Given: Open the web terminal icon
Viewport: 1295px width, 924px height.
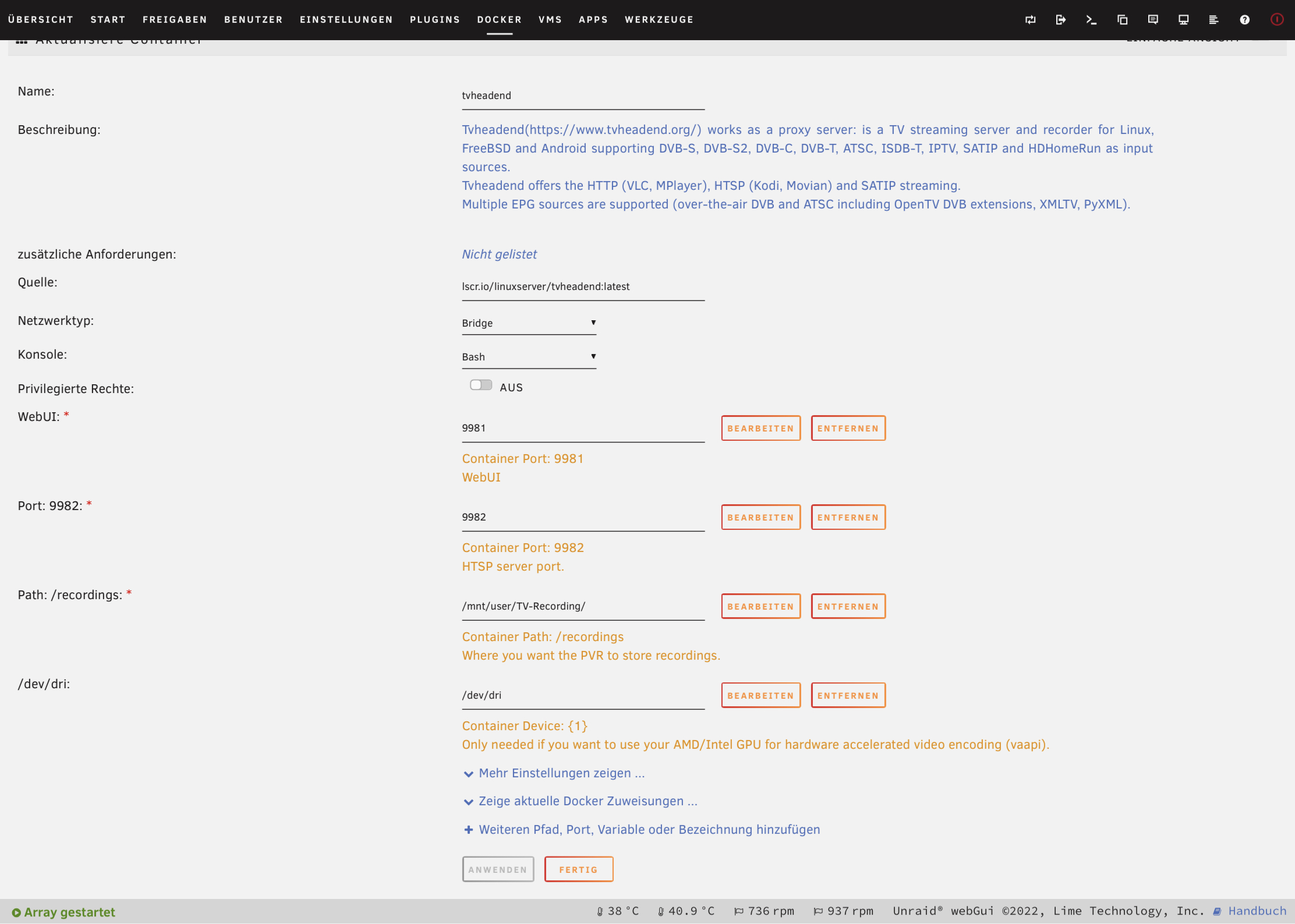Looking at the screenshot, I should 1091,20.
